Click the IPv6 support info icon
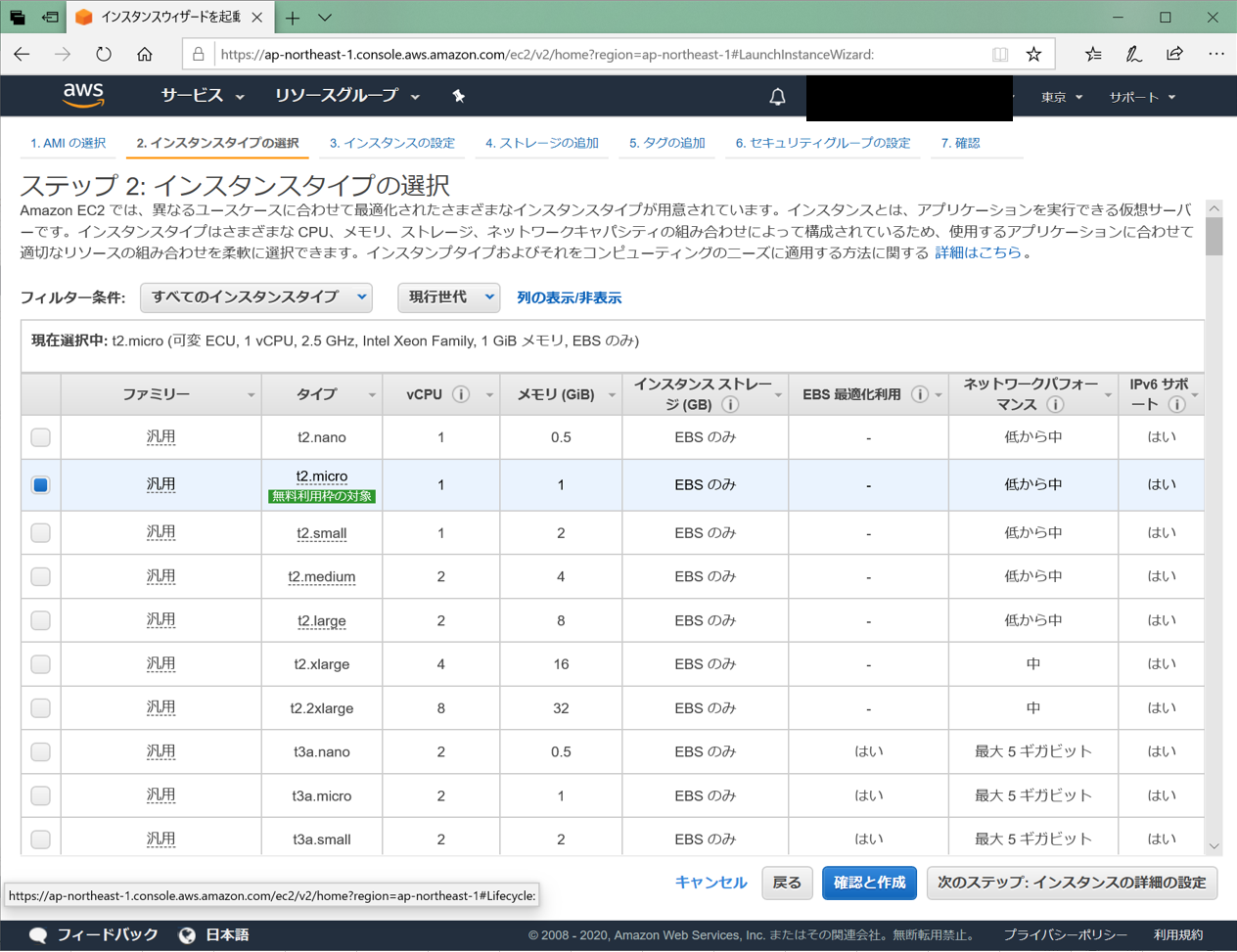Viewport: 1237px width, 952px height. tap(1177, 404)
